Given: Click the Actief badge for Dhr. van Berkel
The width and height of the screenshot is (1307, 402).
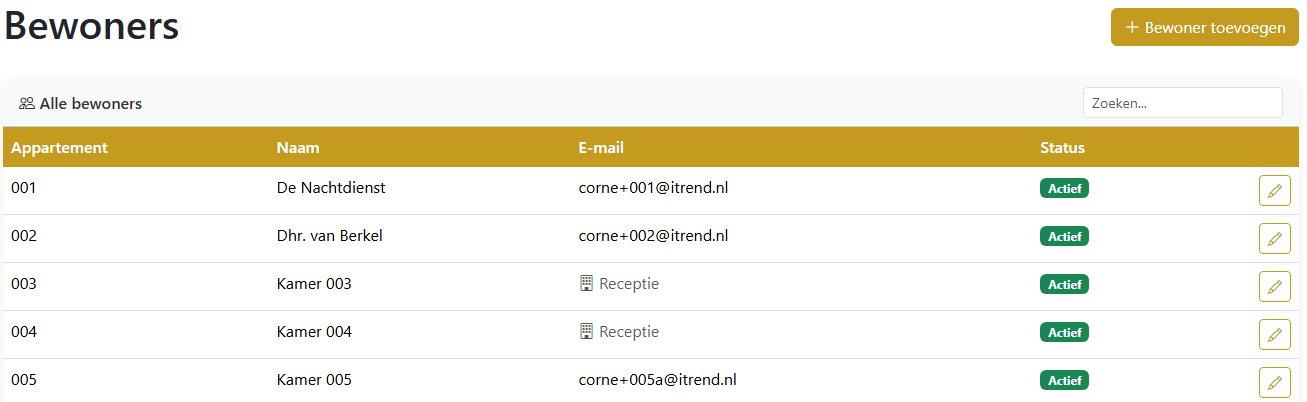Looking at the screenshot, I should tap(1064, 236).
